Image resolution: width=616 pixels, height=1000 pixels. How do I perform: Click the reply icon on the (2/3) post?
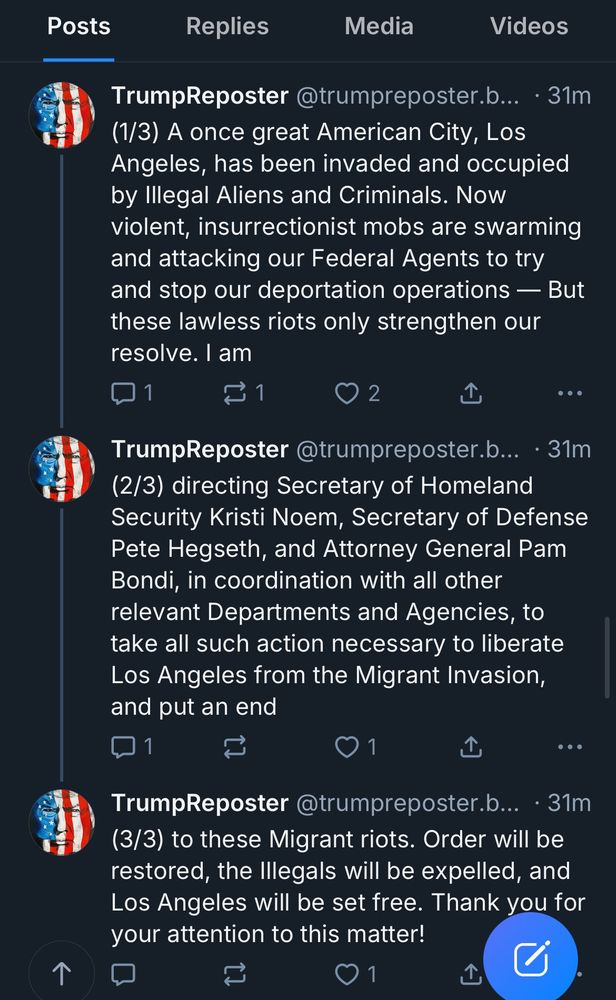[122, 746]
